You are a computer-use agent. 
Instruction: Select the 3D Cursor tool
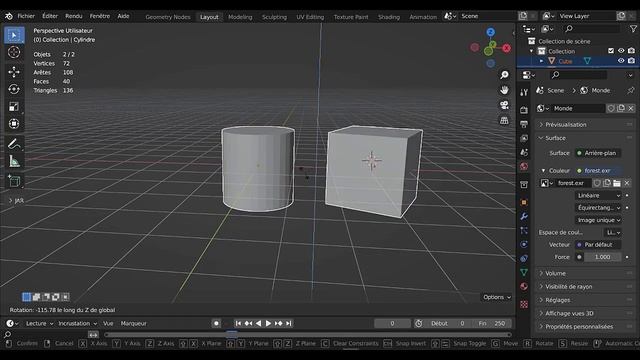coord(14,52)
